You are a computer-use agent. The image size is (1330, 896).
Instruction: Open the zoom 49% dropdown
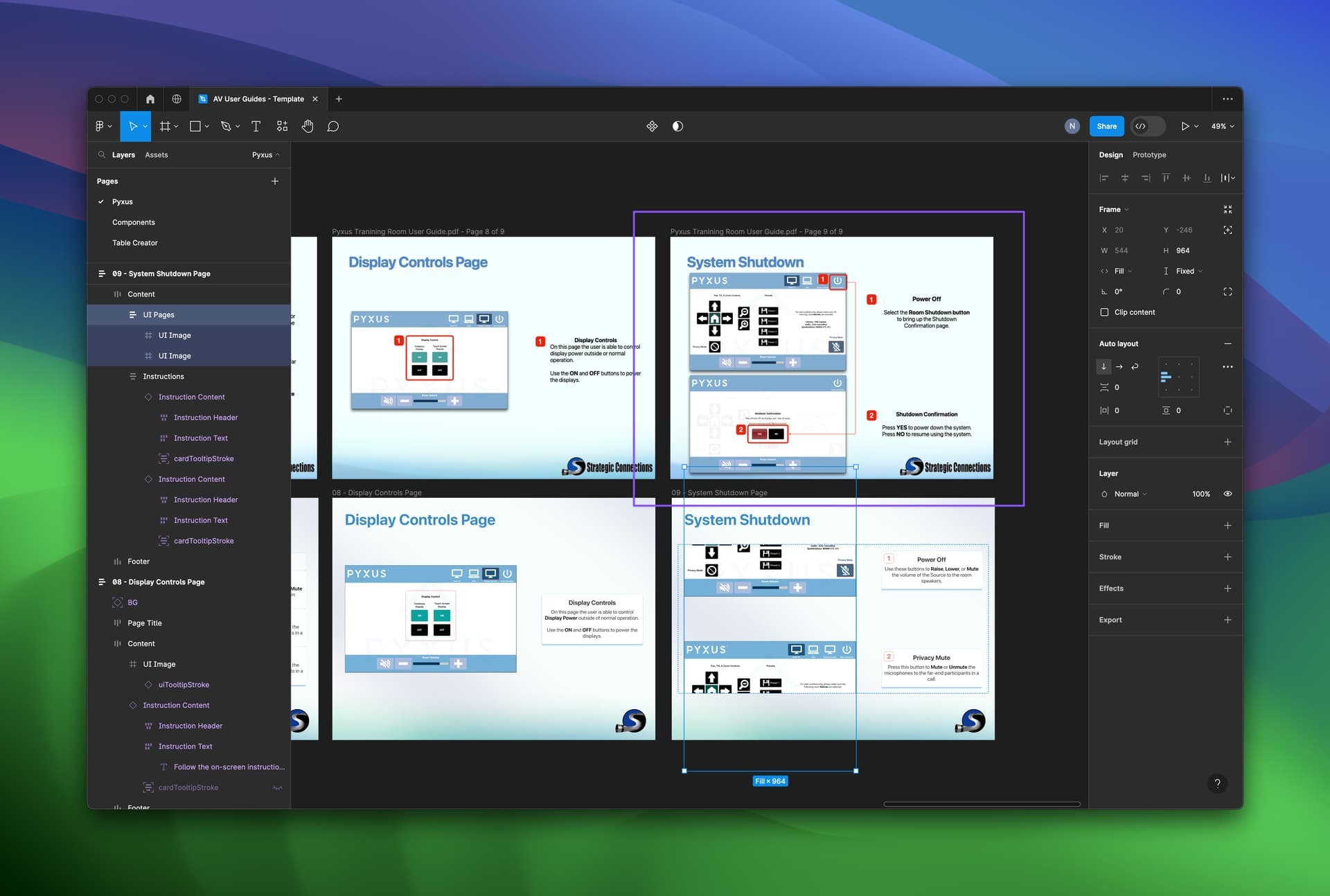(1223, 126)
